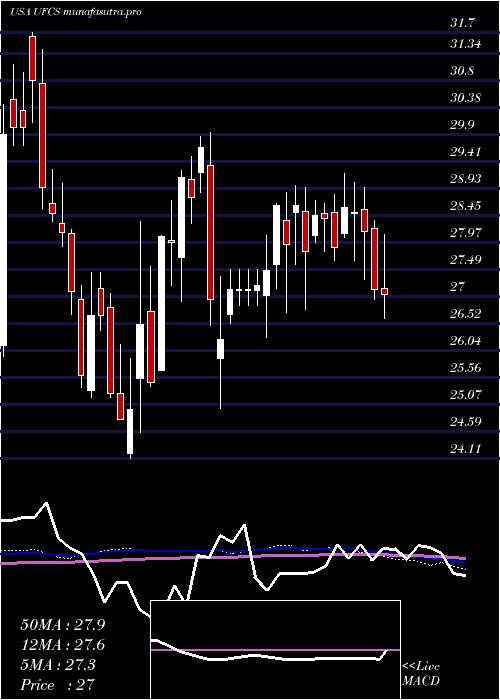Click the 27.49 price axis label
Viewport: 500px width, 700px height.
[466, 260]
